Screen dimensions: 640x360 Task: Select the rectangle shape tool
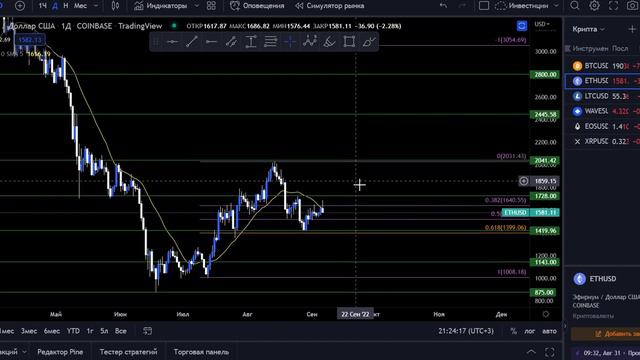pyautogui.click(x=349, y=42)
